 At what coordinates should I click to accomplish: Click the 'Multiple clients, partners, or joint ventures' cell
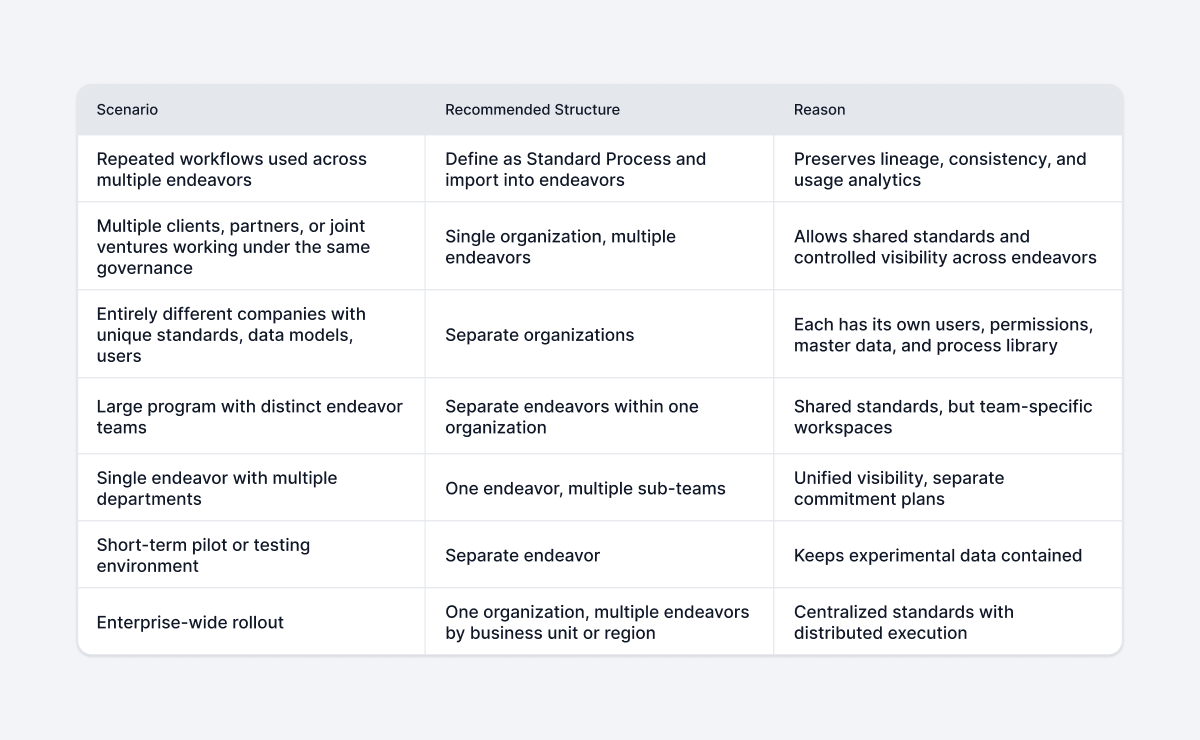tap(251, 246)
